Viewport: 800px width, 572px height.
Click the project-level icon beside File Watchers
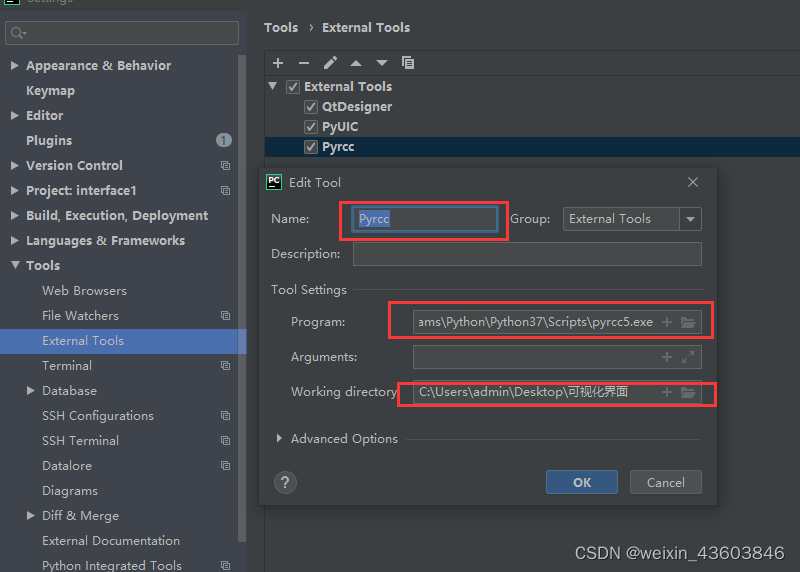pos(226,315)
